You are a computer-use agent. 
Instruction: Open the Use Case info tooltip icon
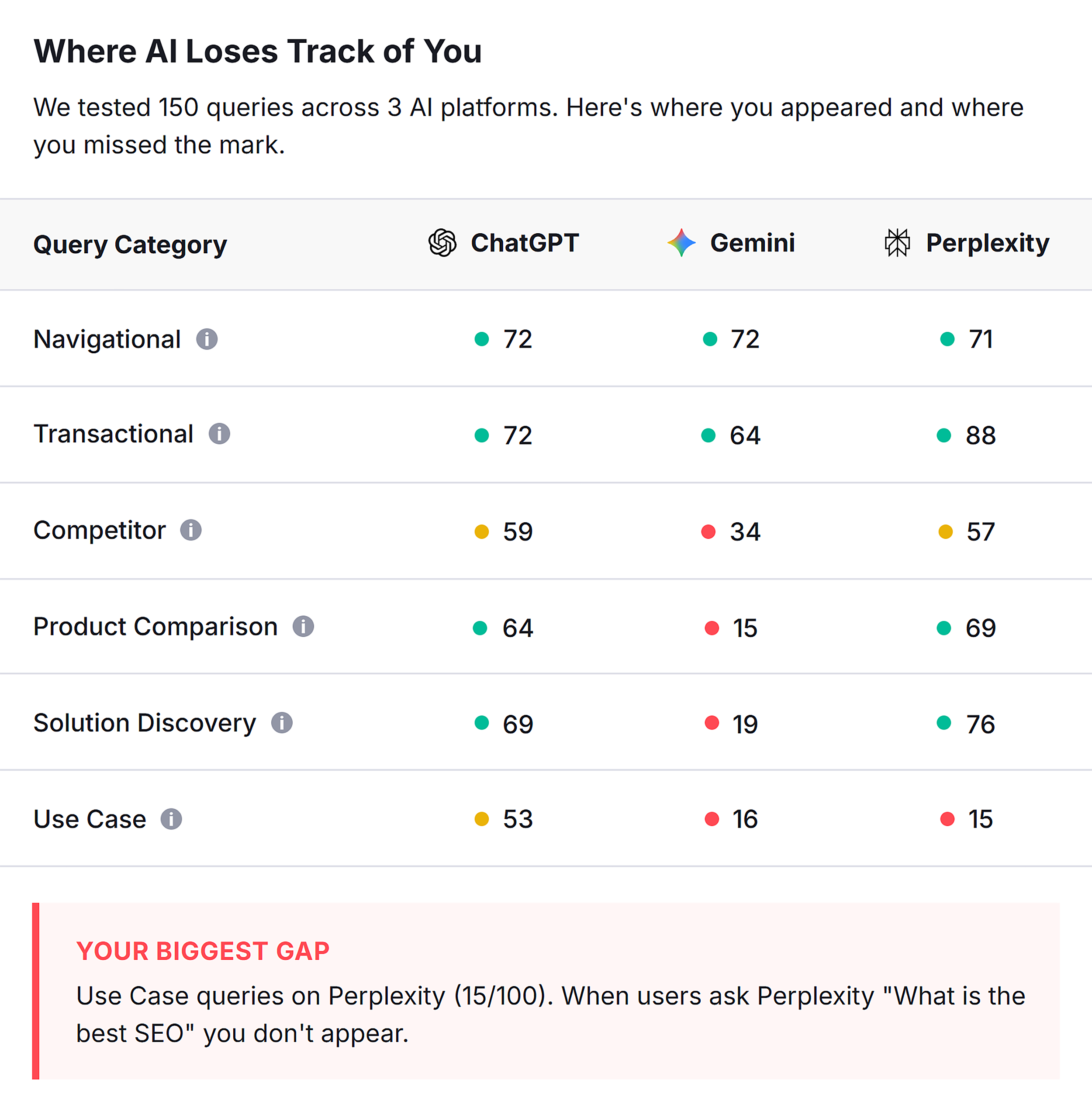click(x=172, y=819)
